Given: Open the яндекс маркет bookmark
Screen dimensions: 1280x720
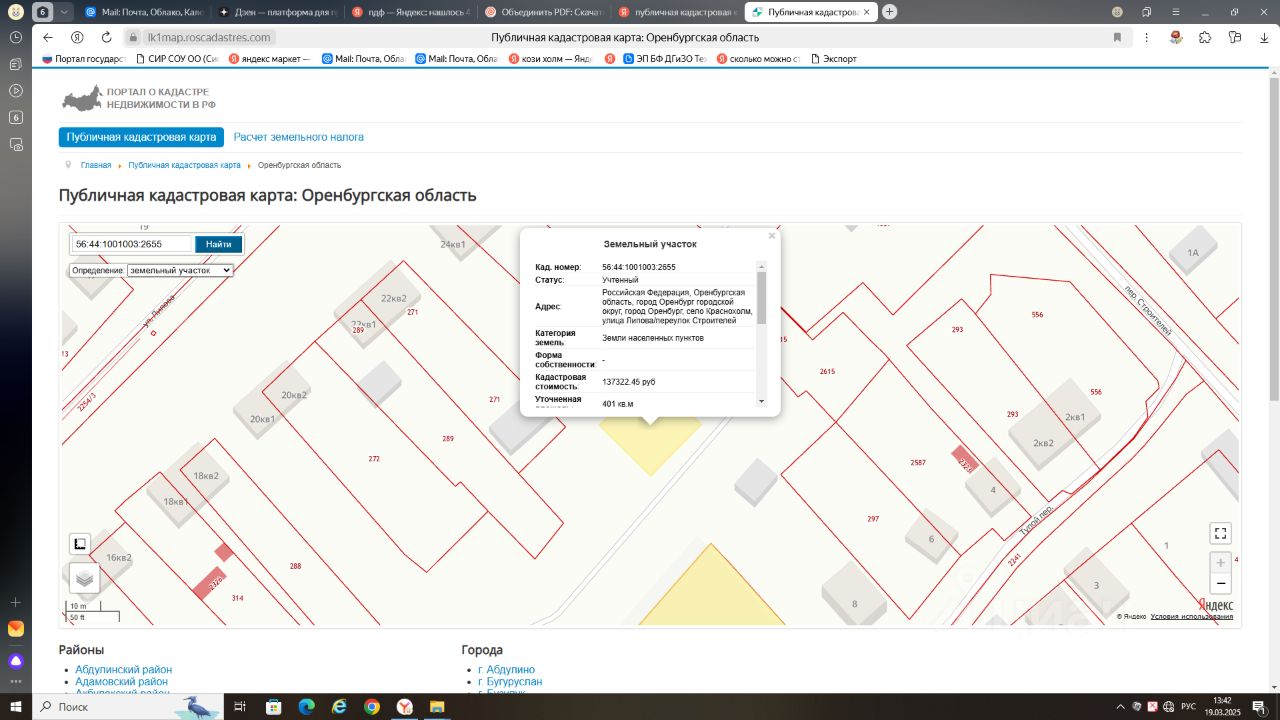Looking at the screenshot, I should [x=270, y=59].
